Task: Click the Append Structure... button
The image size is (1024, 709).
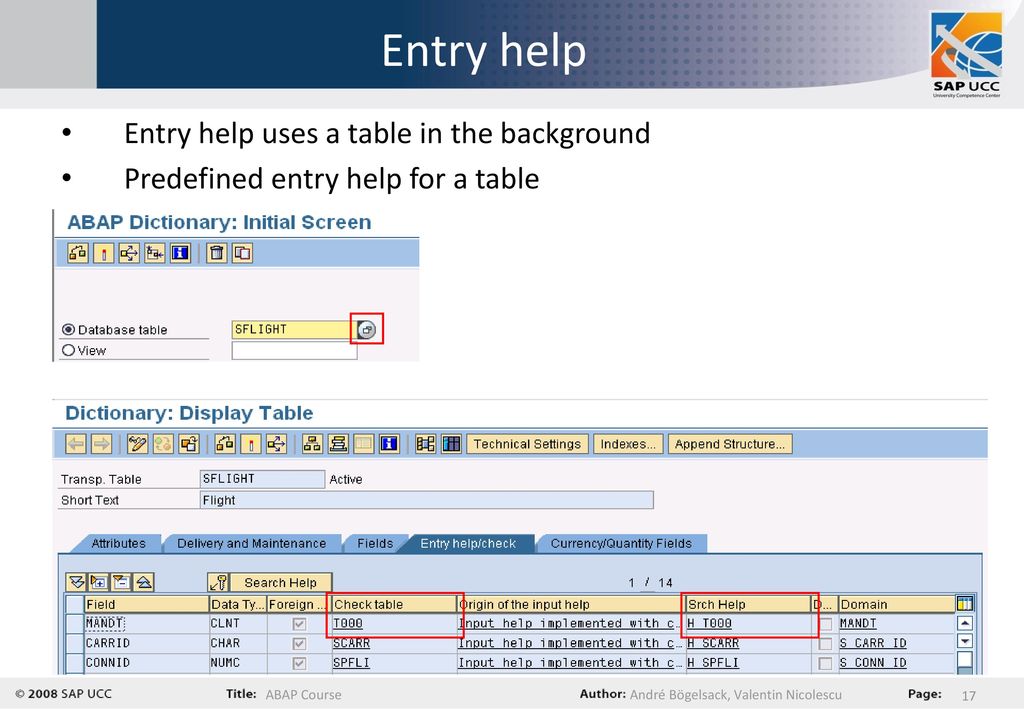Action: (729, 444)
